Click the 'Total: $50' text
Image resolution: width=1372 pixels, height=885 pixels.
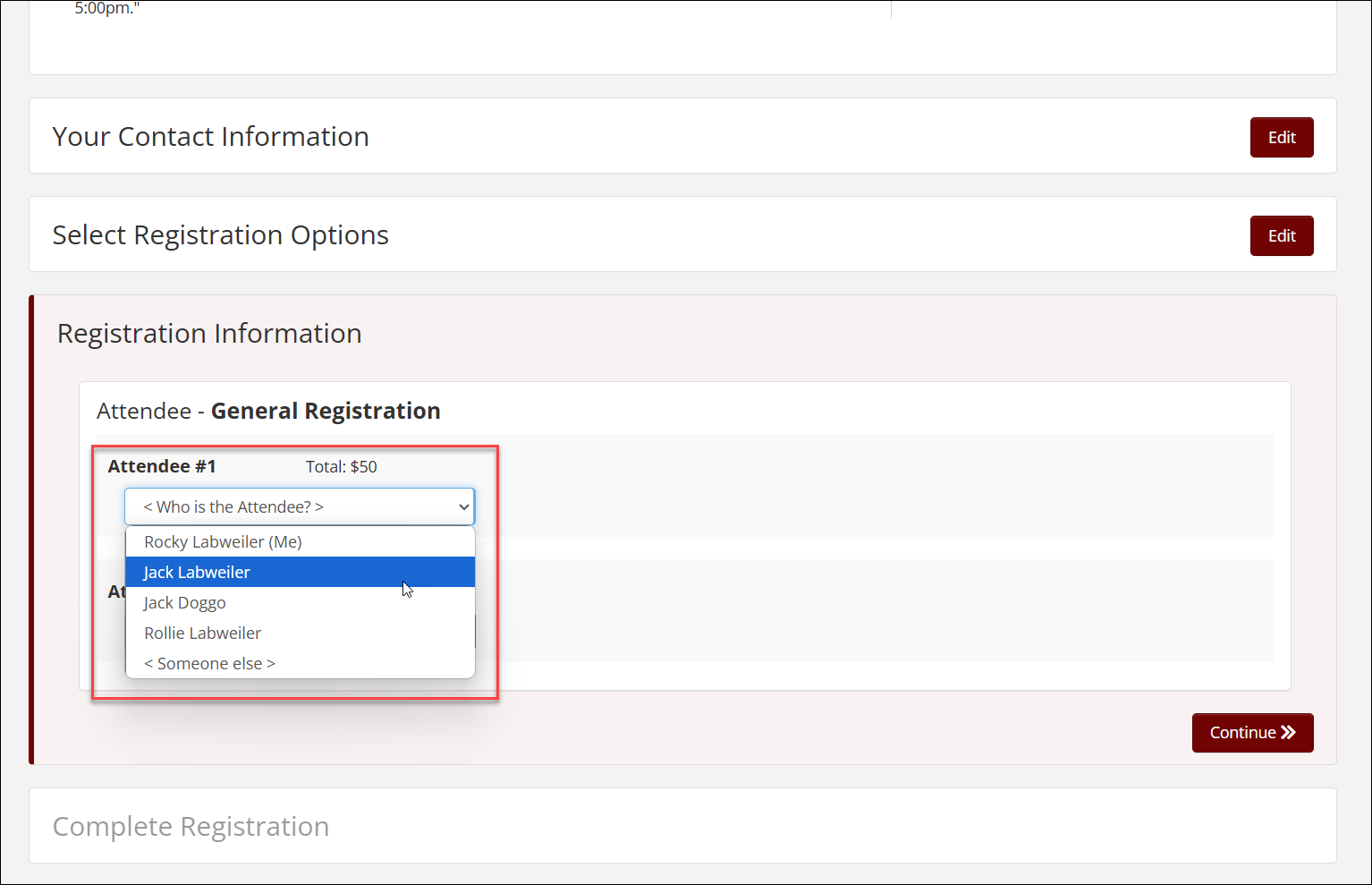[x=341, y=467]
